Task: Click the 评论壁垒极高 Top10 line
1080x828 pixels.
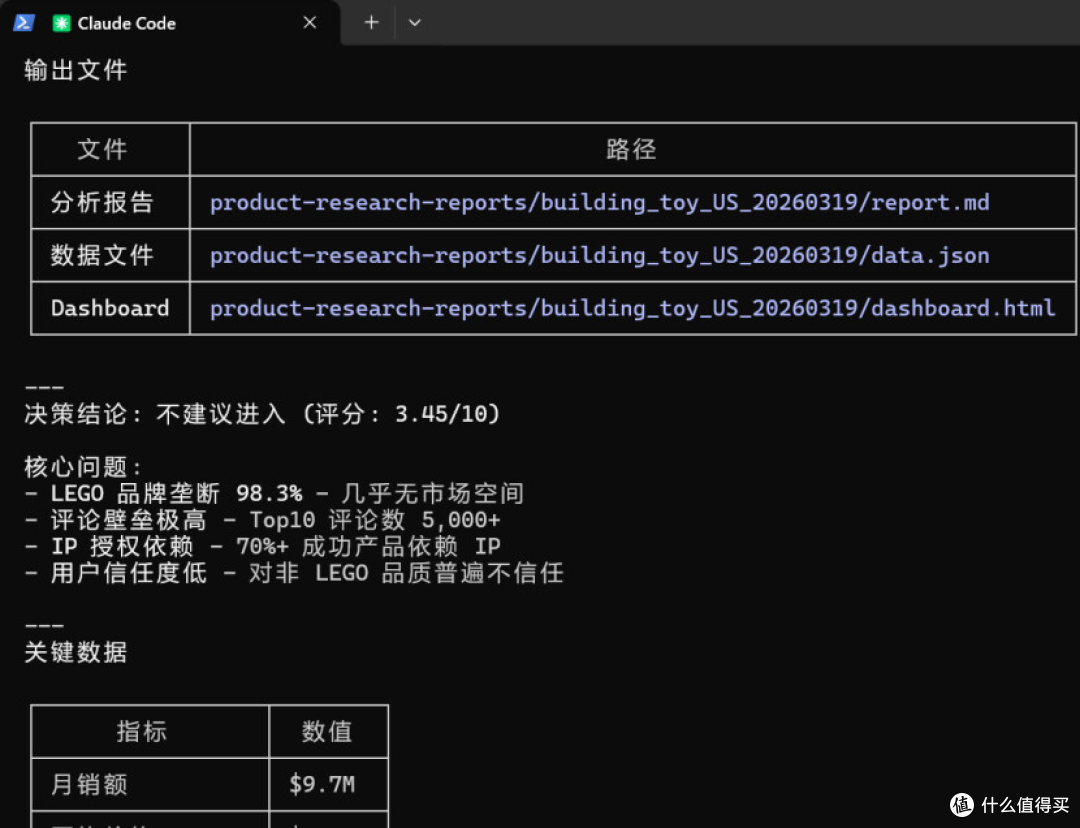Action: click(262, 519)
